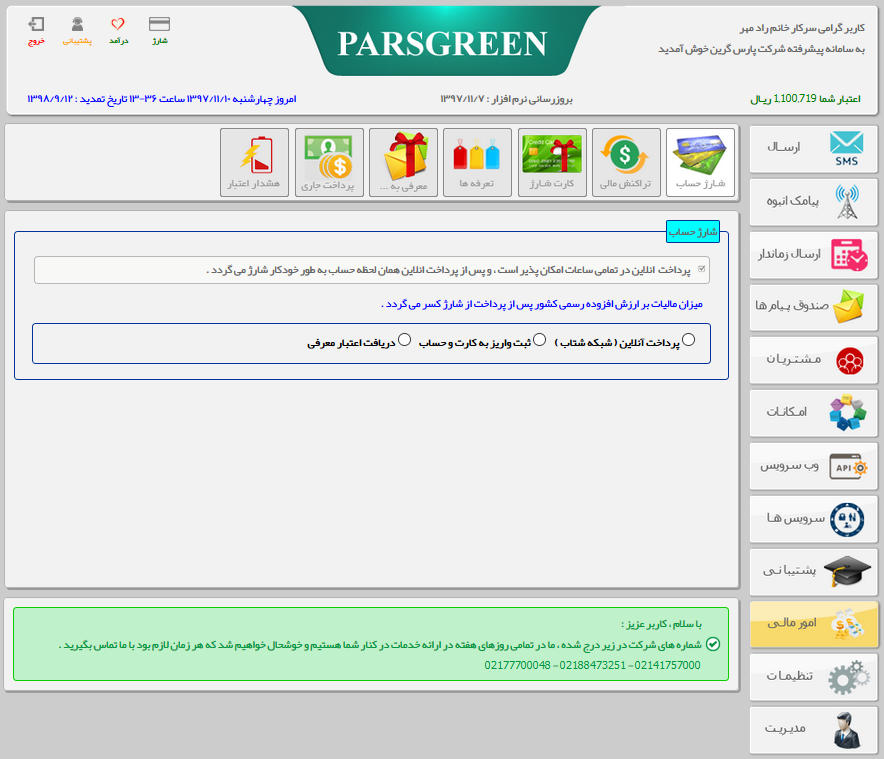This screenshot has height=759, width=884.
Task: Click Scheduled Send (ارسال زماندار) sidebar button
Action: (x=814, y=254)
